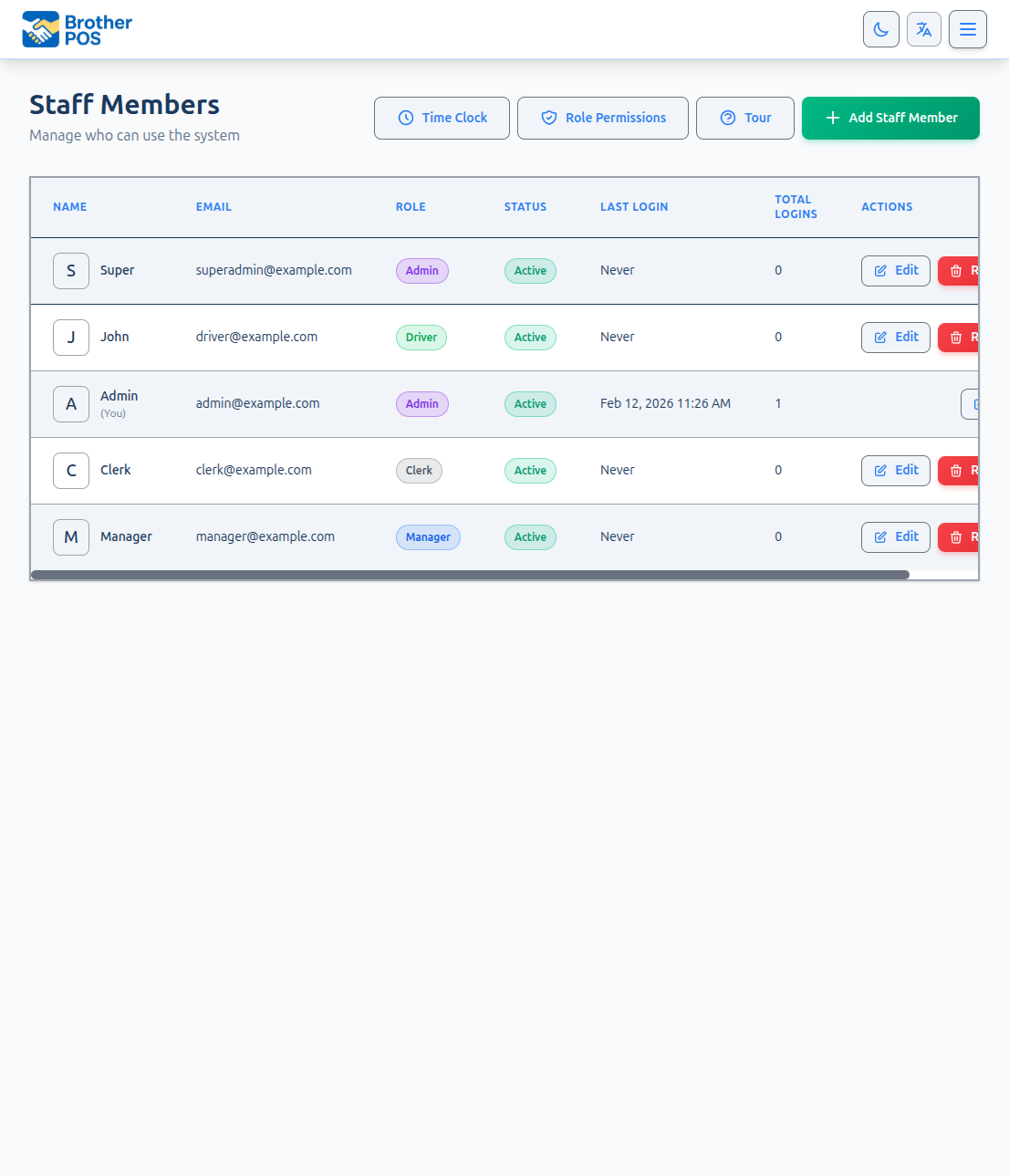
Task: Open the language translation switcher icon
Action: (x=923, y=29)
